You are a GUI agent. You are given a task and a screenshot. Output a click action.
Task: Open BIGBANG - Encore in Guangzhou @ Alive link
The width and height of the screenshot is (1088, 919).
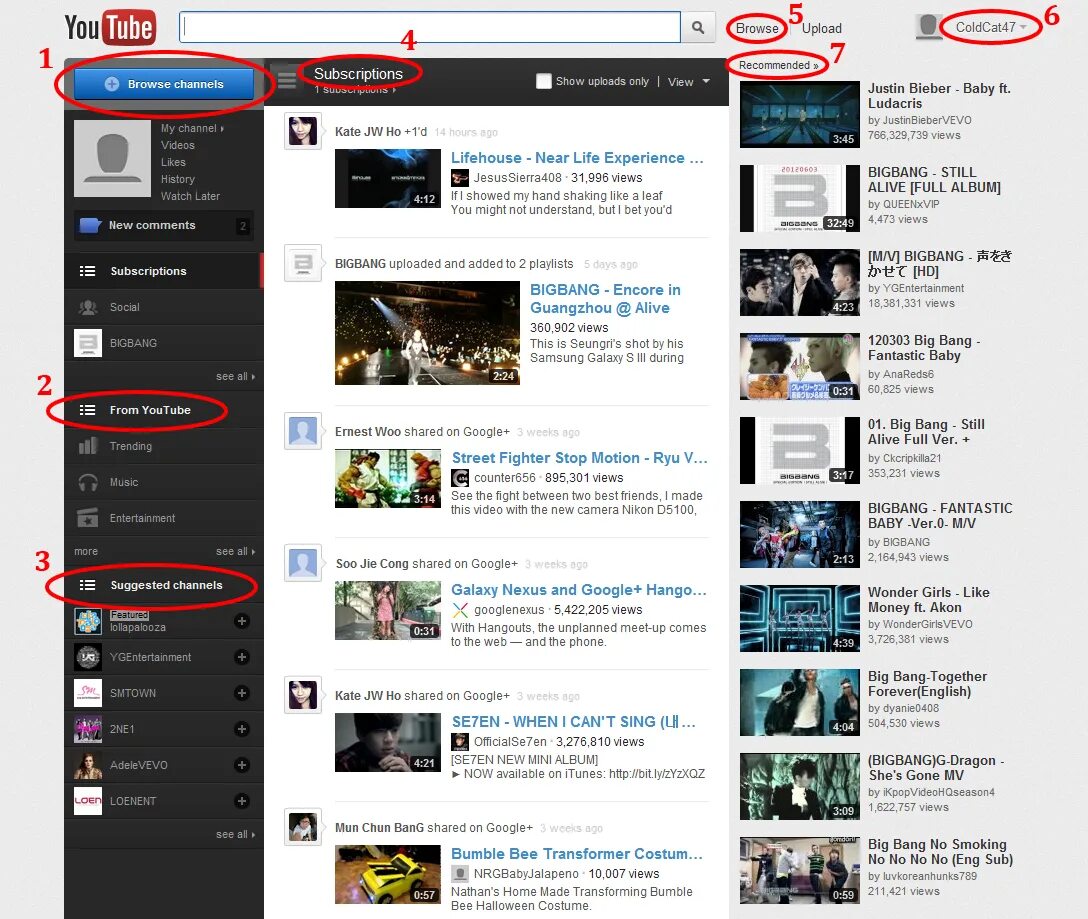point(605,298)
